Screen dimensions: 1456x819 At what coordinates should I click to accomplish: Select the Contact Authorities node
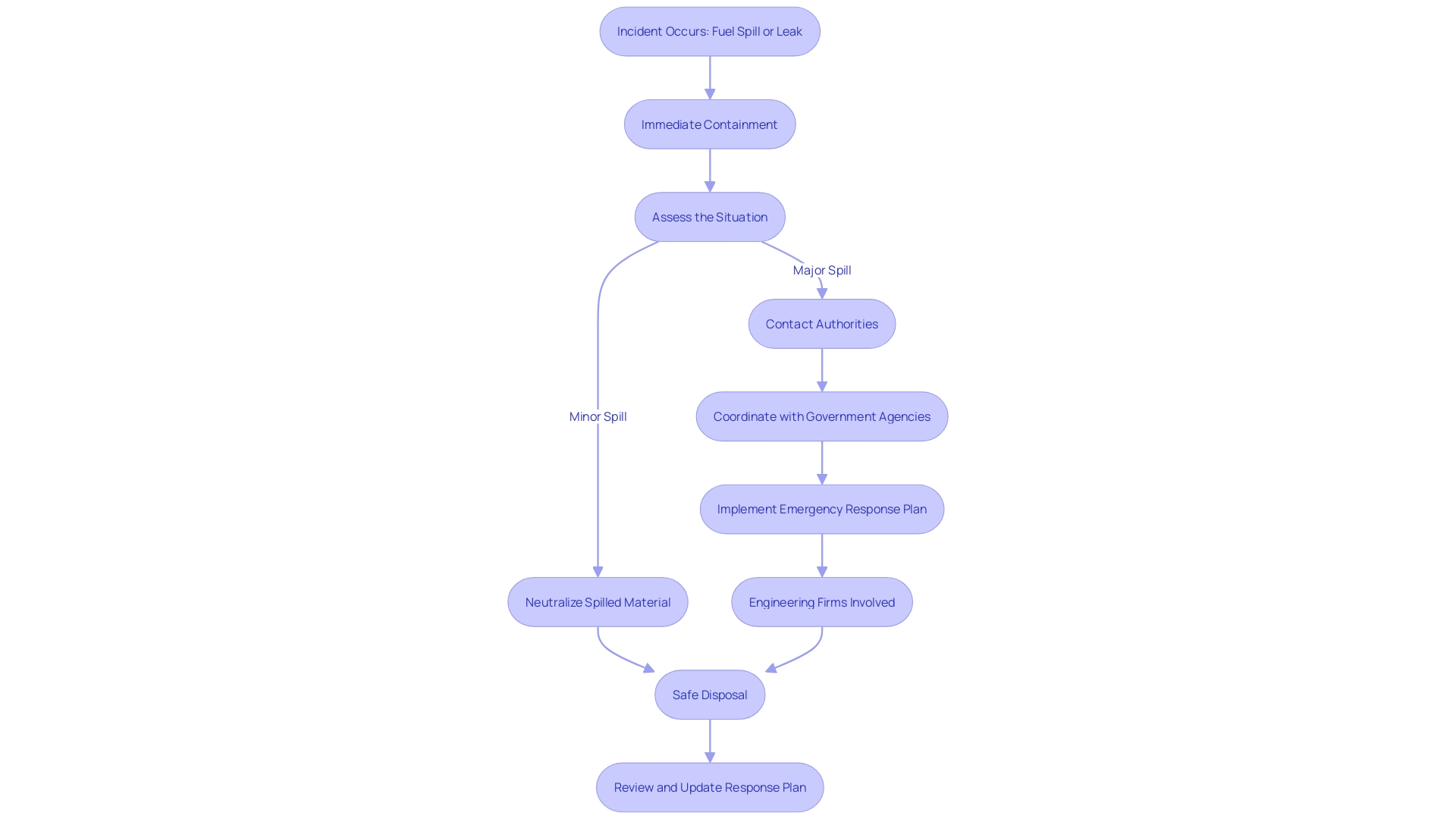[x=821, y=323]
